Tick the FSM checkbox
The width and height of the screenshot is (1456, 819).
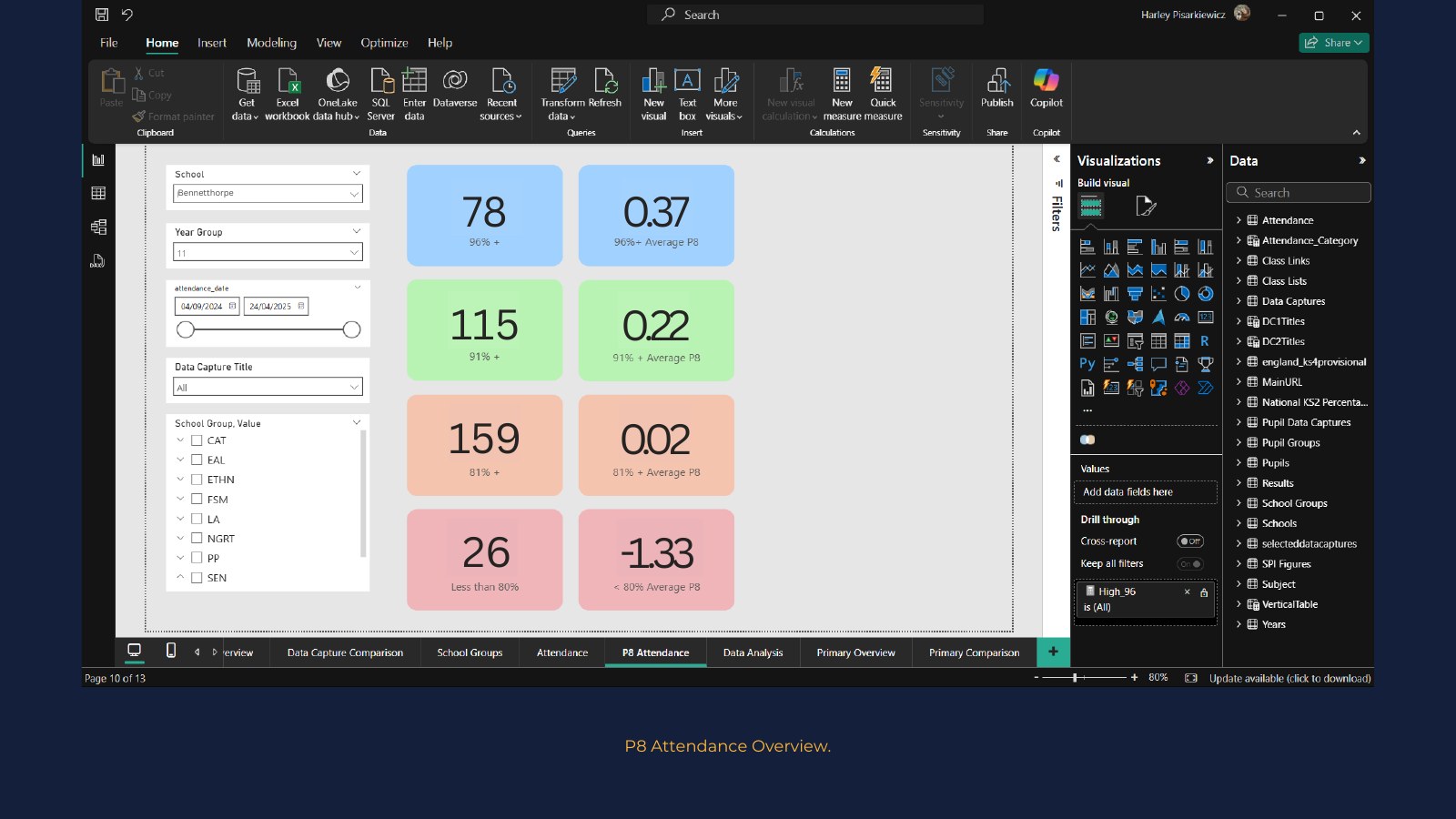[197, 499]
